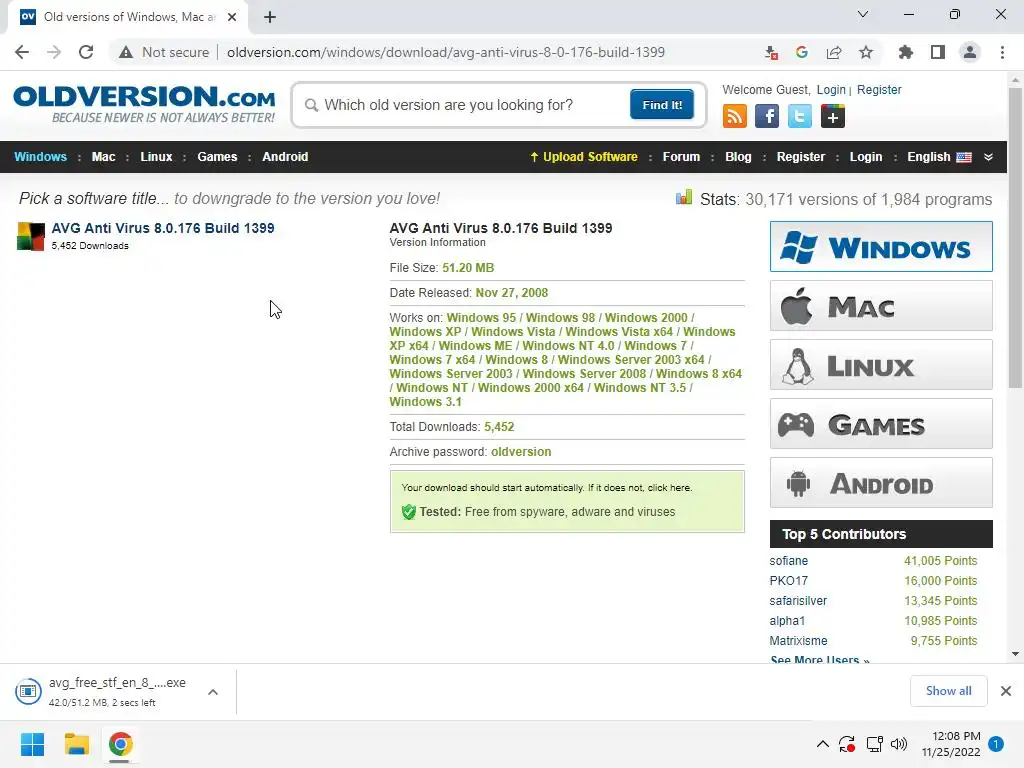Select the Android nav menu item
Screen dimensions: 1024x768
285,157
